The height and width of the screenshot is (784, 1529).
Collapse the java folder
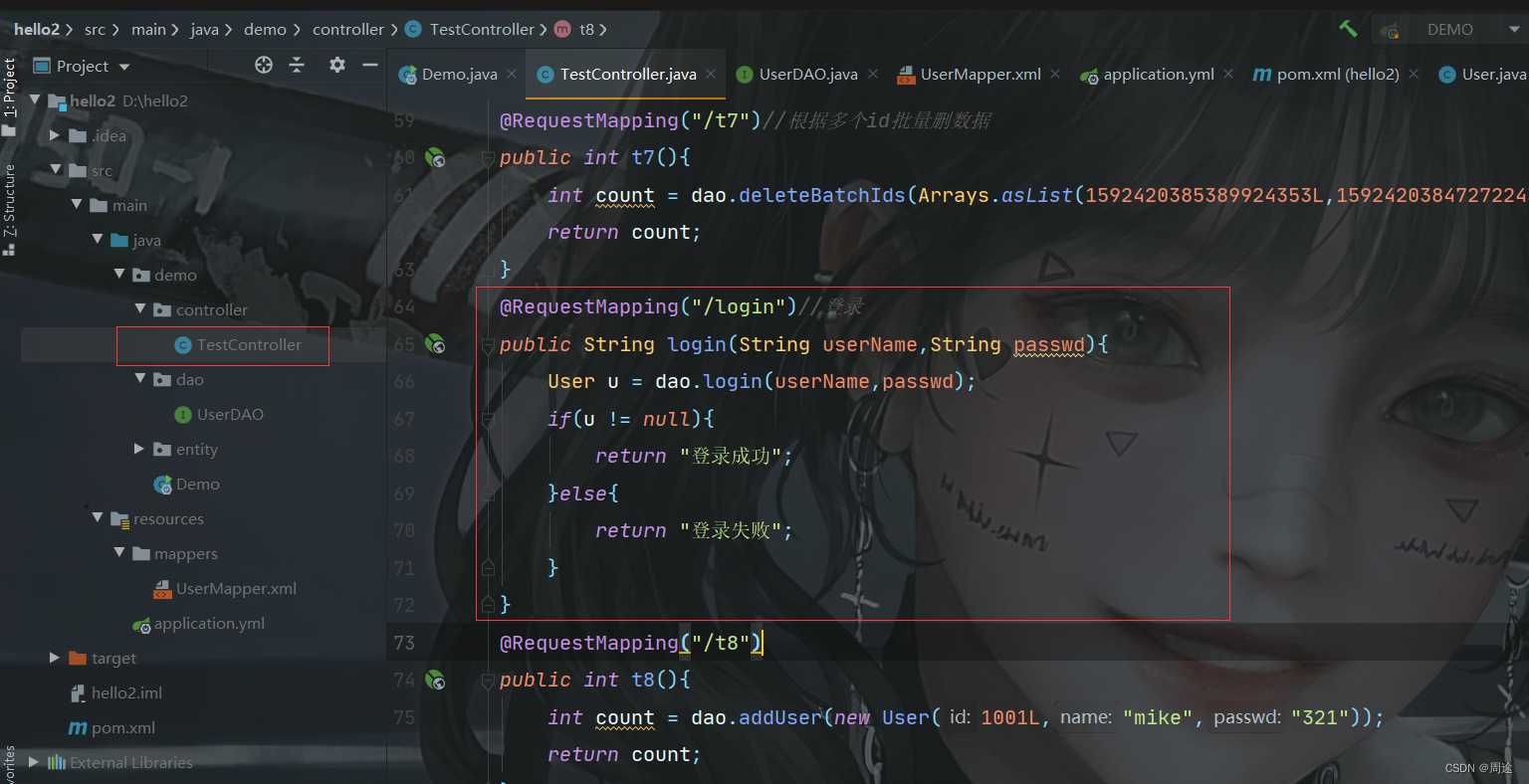tap(98, 240)
